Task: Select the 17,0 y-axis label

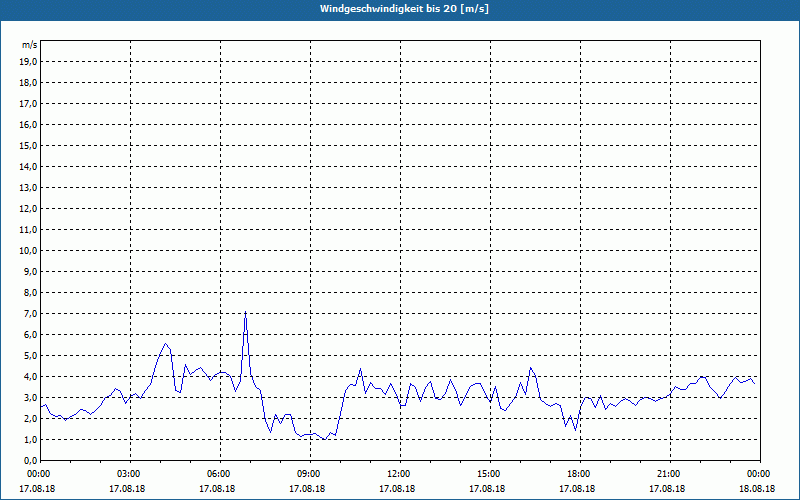Action: tap(29, 103)
